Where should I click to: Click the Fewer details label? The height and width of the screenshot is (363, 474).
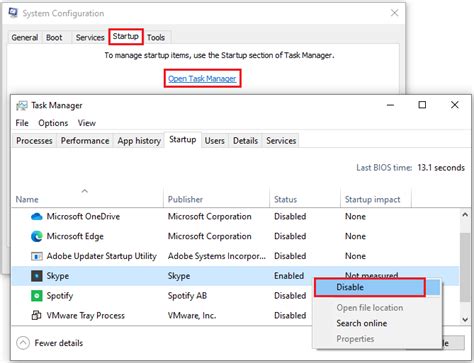(x=59, y=343)
